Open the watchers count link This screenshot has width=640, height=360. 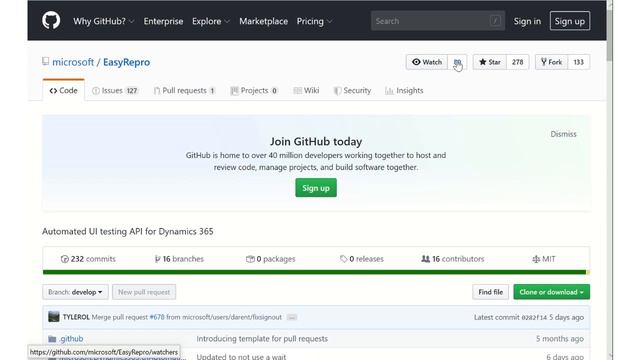pyautogui.click(x=457, y=62)
